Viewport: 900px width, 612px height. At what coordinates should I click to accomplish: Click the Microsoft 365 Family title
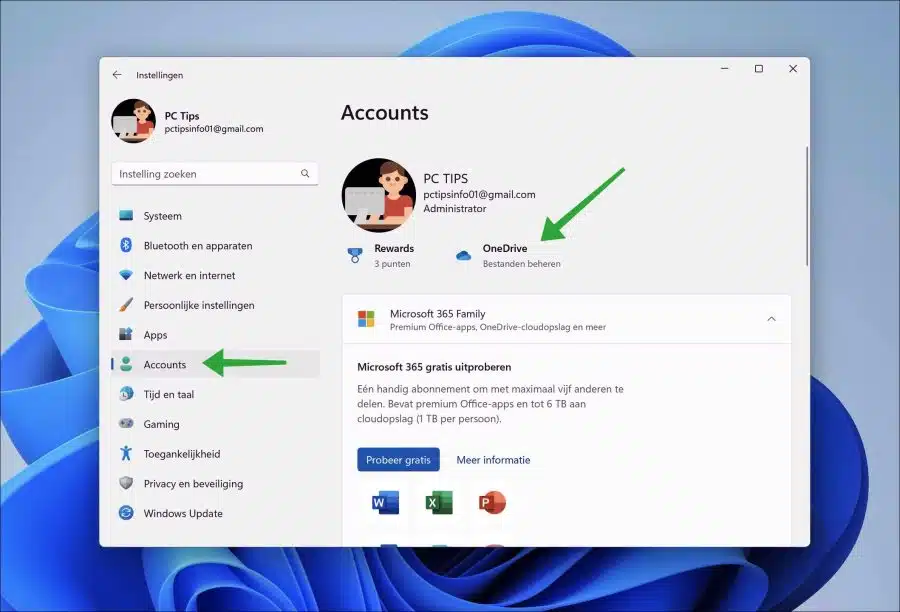tap(437, 313)
